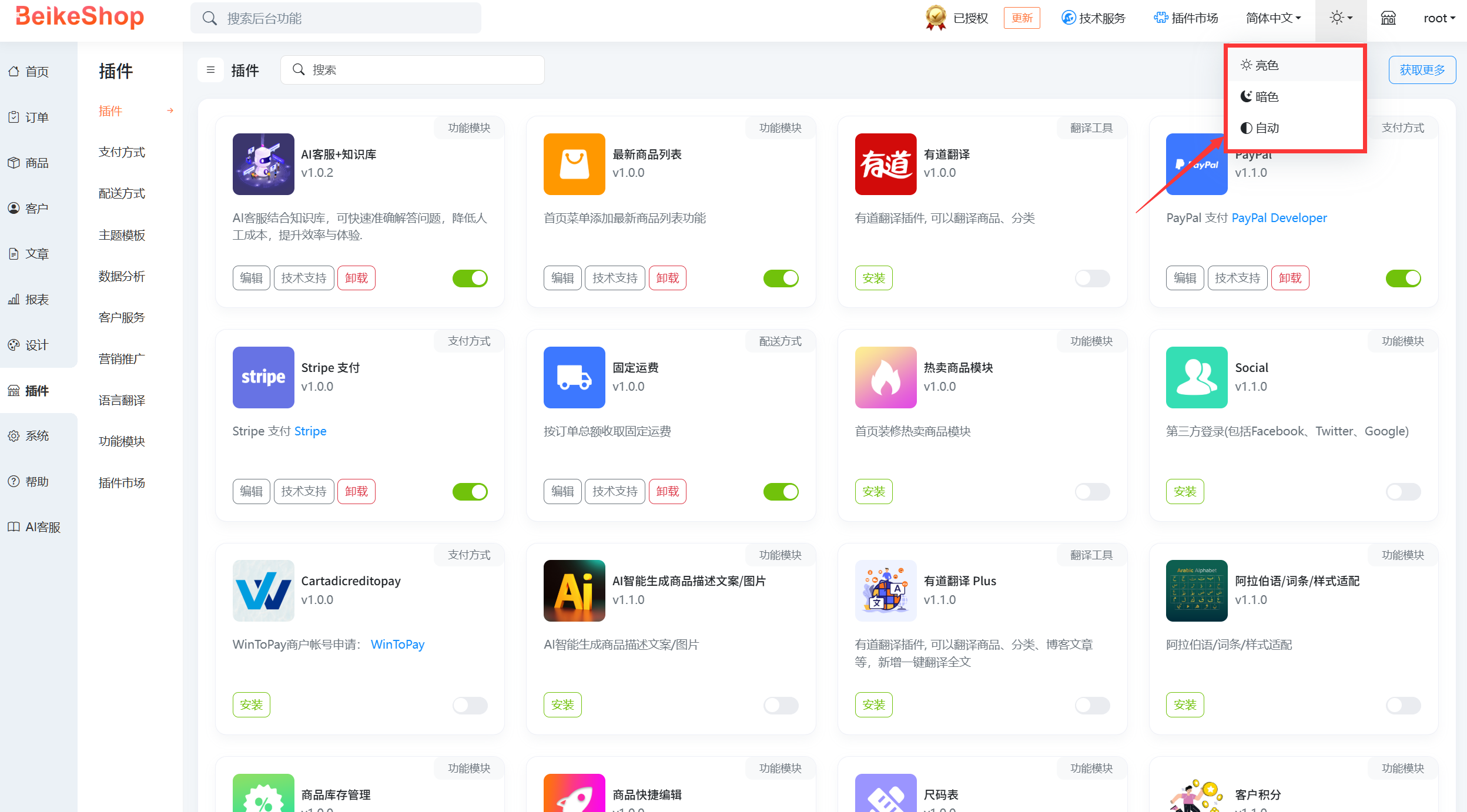This screenshot has width=1467, height=812.
Task: Click the storefront icon in top bar
Action: point(1388,18)
